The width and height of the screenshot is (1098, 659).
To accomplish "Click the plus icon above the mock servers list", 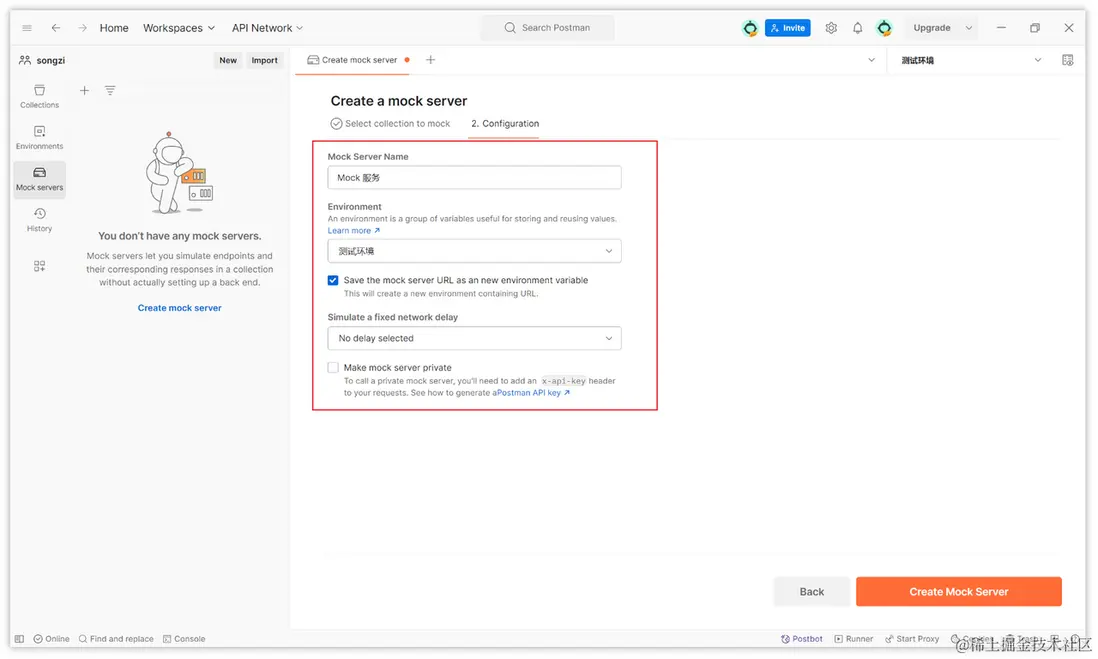I will click(x=84, y=90).
